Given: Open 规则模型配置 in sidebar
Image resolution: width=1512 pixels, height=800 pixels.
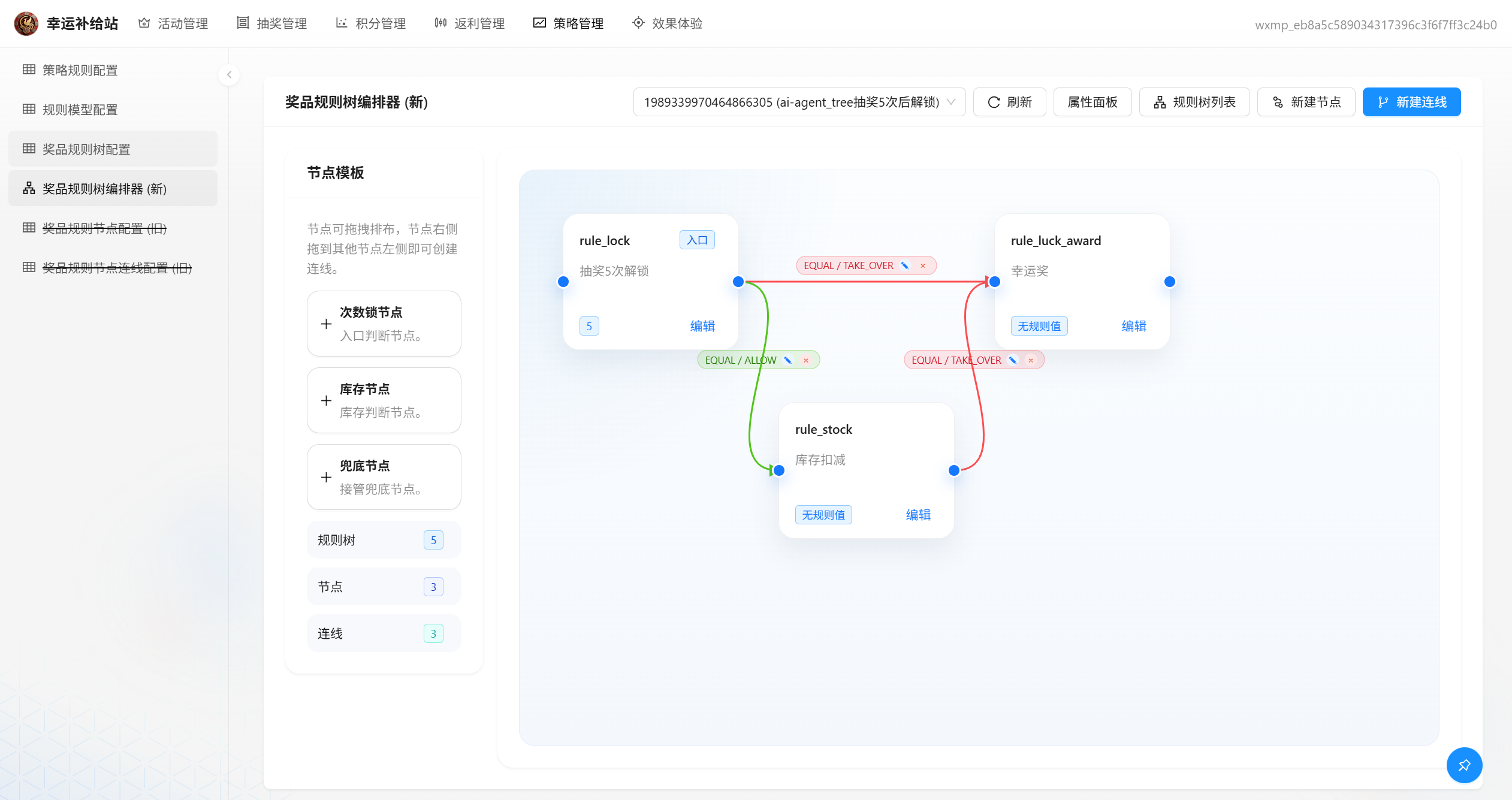Looking at the screenshot, I should [x=80, y=110].
